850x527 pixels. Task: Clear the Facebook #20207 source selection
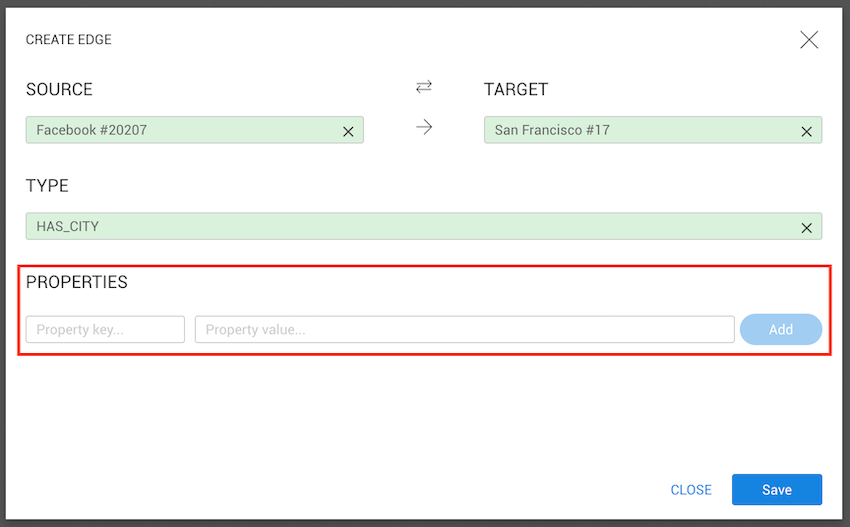coord(348,131)
